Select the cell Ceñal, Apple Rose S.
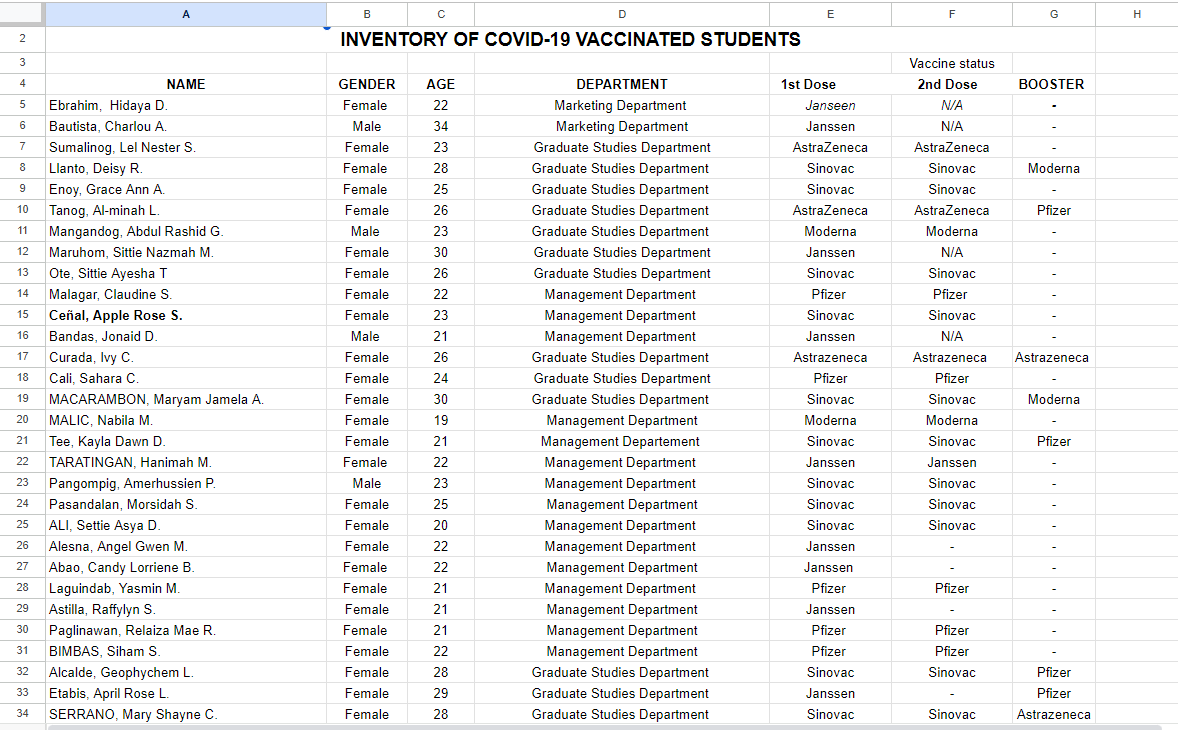 click(116, 315)
